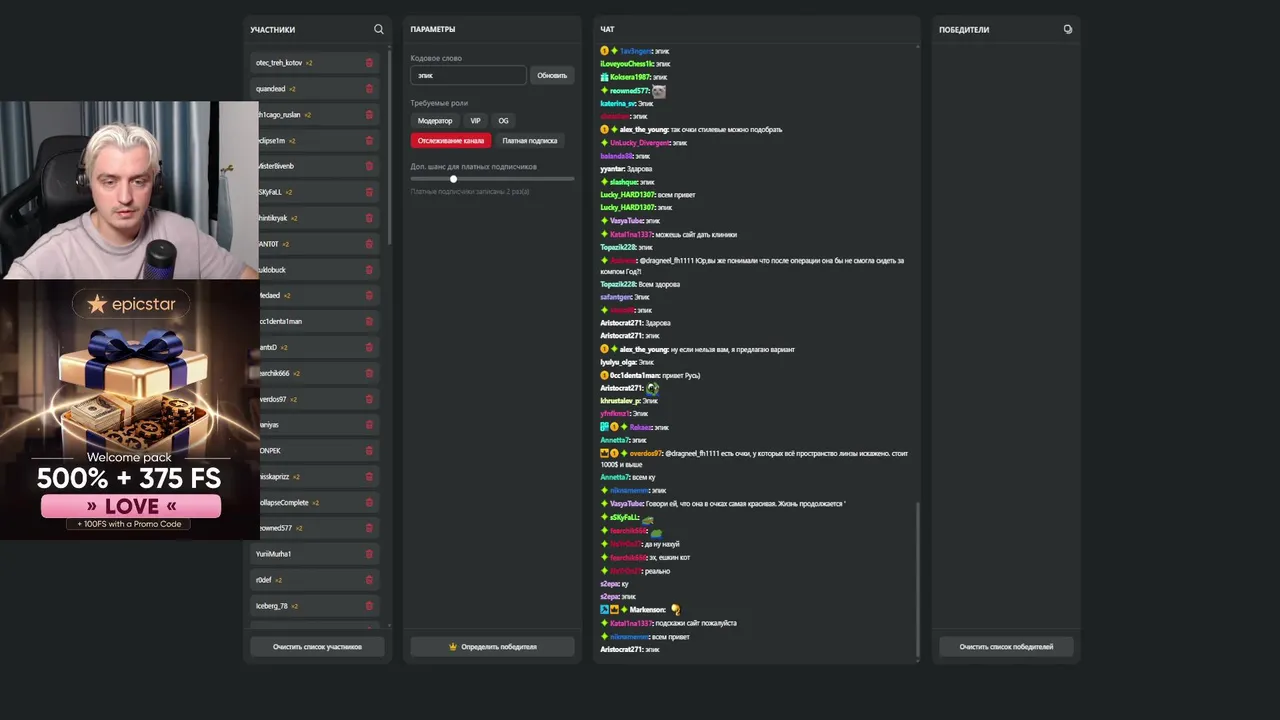1280x720 pixels.
Task: Click the Обновить button
Action: pyautogui.click(x=552, y=75)
